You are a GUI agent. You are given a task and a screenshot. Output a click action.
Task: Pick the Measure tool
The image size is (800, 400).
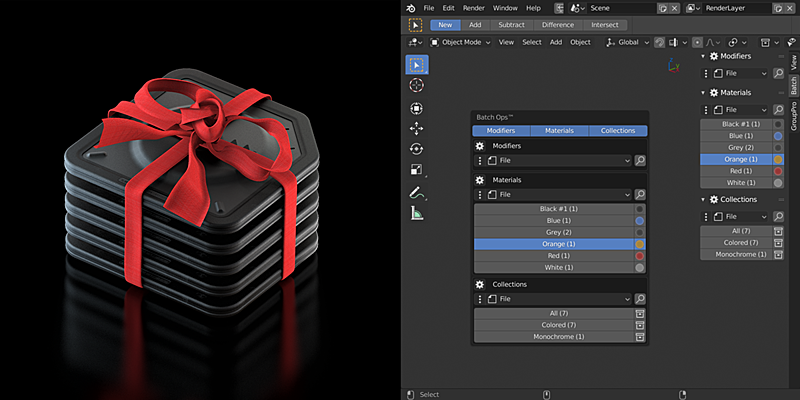(x=416, y=213)
